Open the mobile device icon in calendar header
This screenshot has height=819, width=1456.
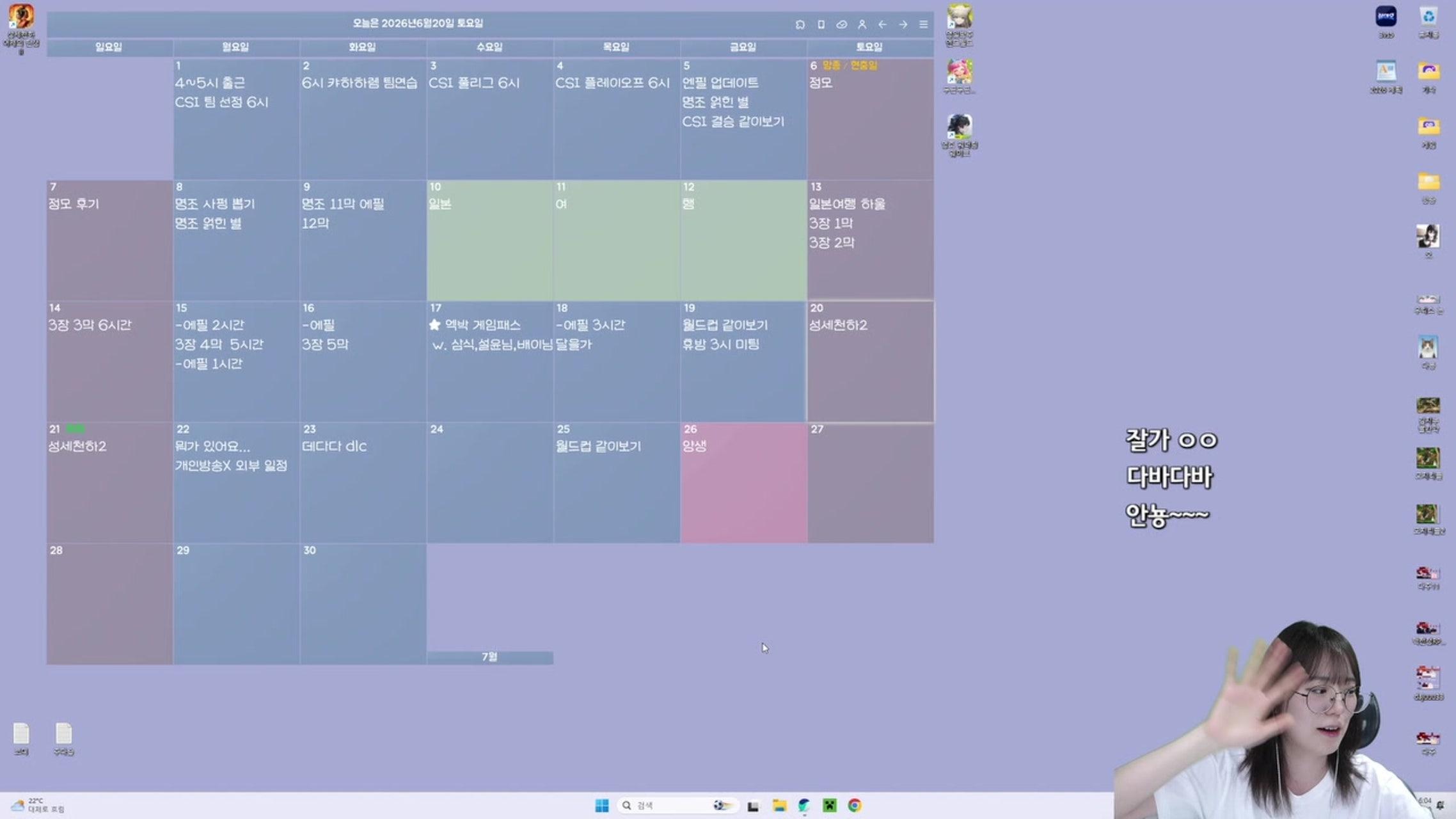[x=821, y=24]
